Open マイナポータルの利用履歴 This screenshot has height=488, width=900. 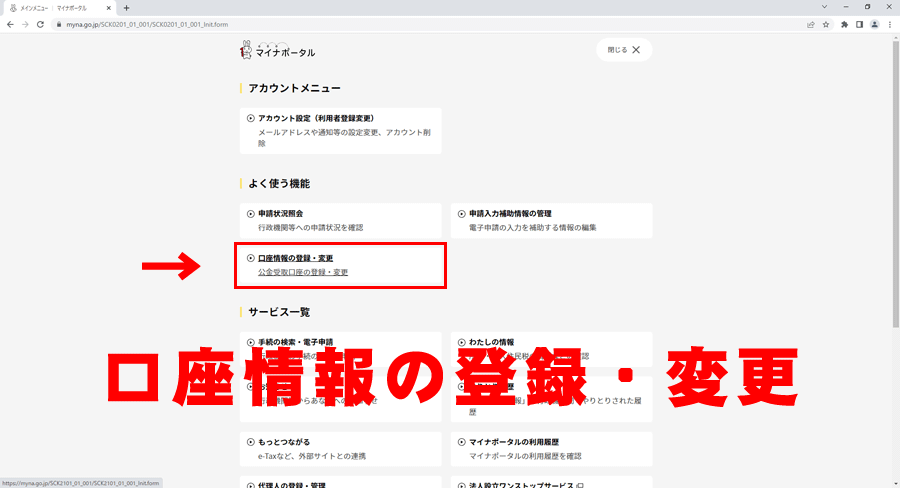[x=552, y=449]
